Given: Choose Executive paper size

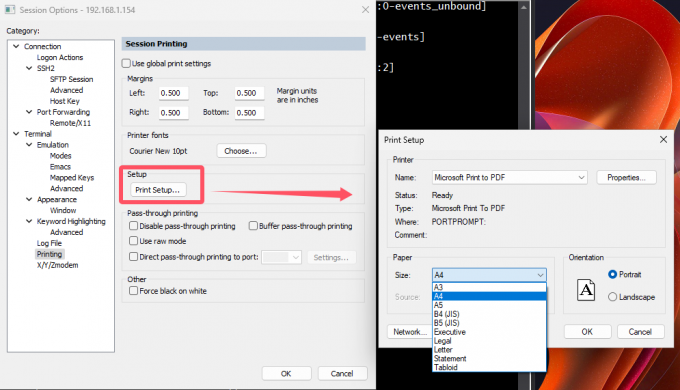Looking at the screenshot, I should click(489, 332).
